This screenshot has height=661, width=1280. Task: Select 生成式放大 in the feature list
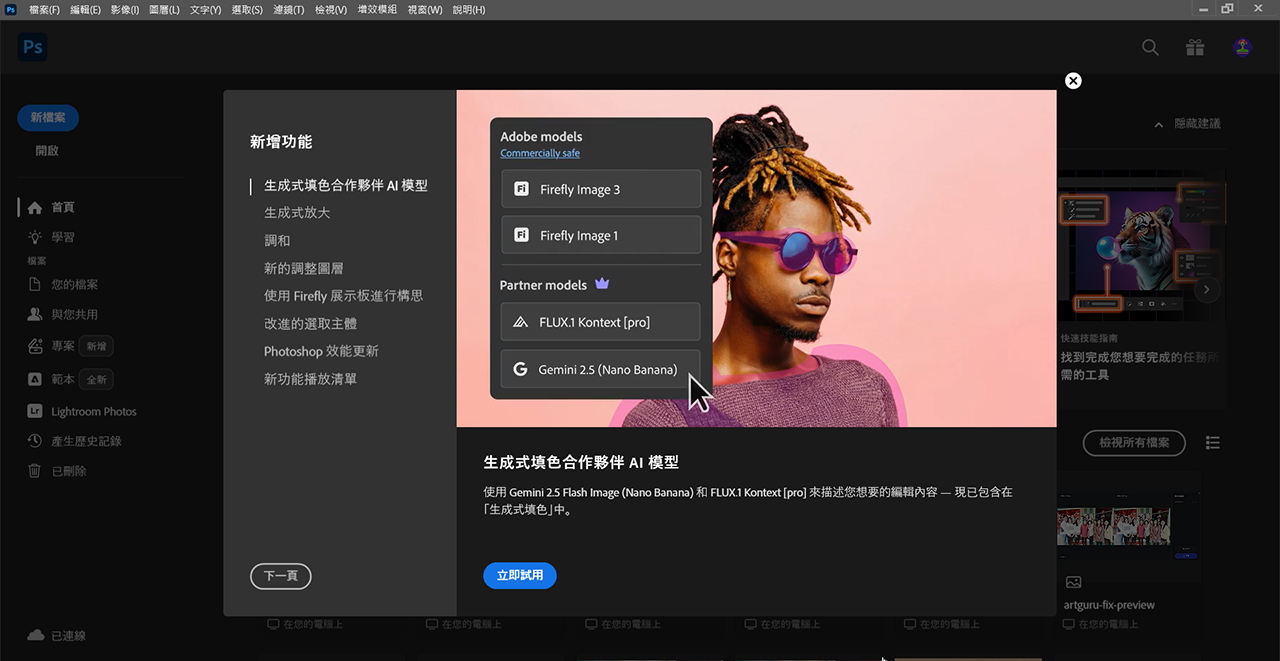tap(297, 213)
